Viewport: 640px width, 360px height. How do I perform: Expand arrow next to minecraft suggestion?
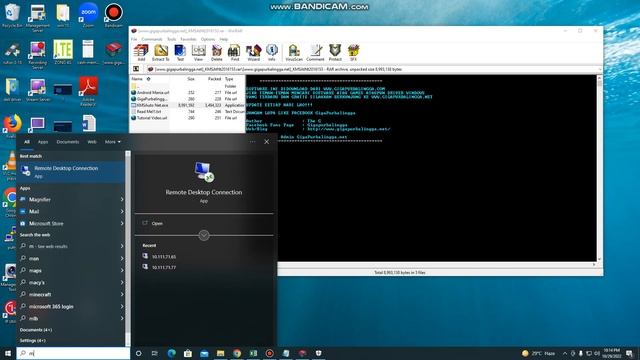coord(122,294)
